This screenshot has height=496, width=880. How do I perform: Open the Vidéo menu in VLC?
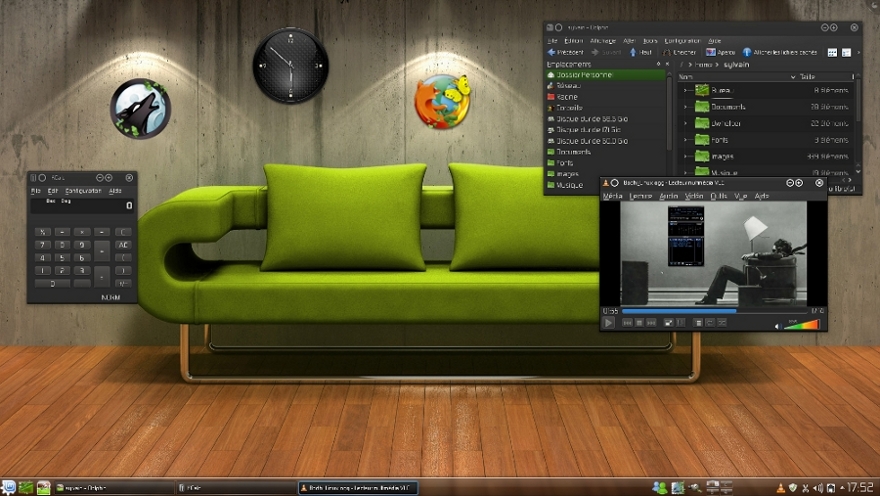694,196
